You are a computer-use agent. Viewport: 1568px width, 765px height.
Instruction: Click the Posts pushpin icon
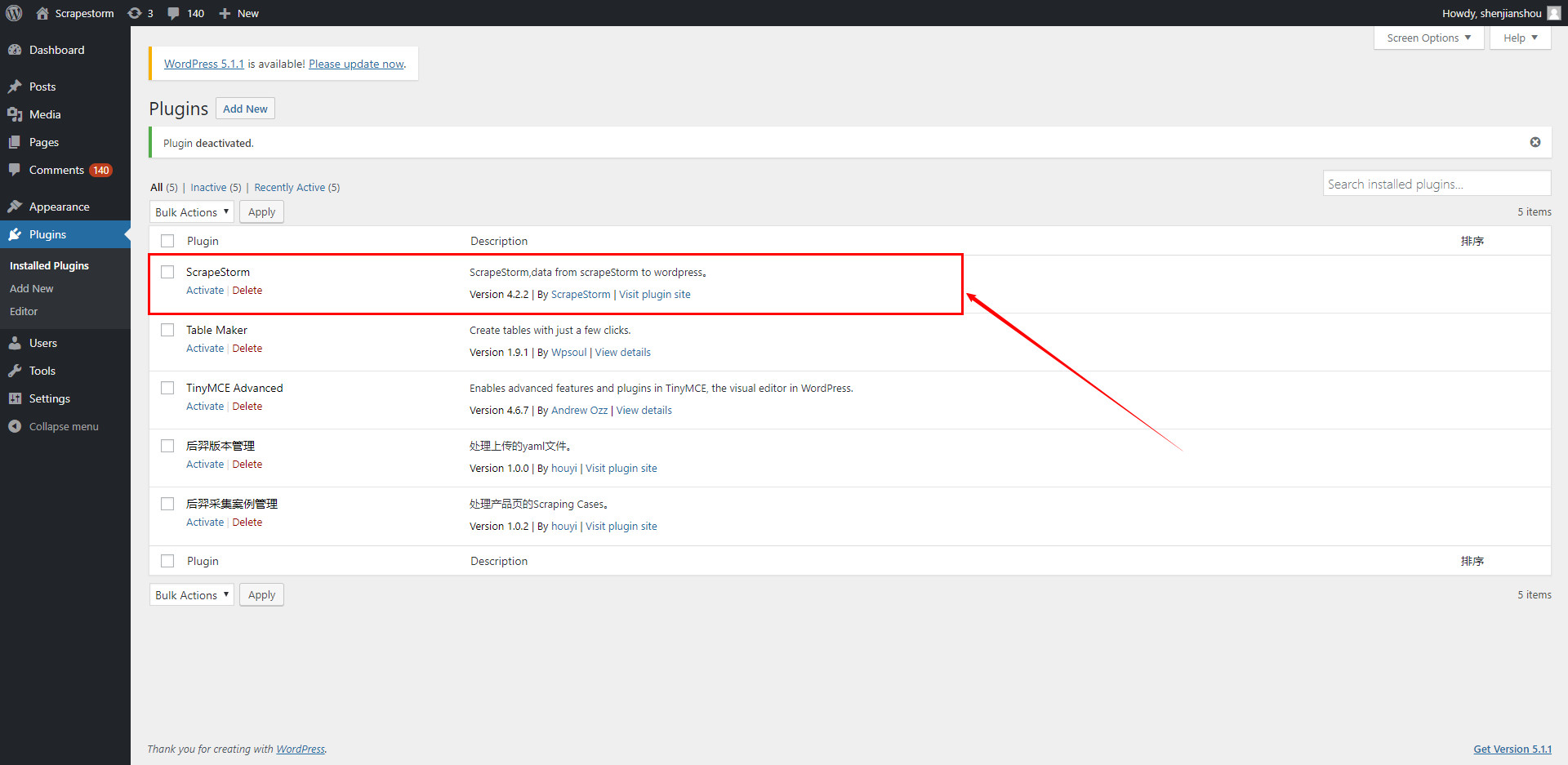(x=15, y=87)
